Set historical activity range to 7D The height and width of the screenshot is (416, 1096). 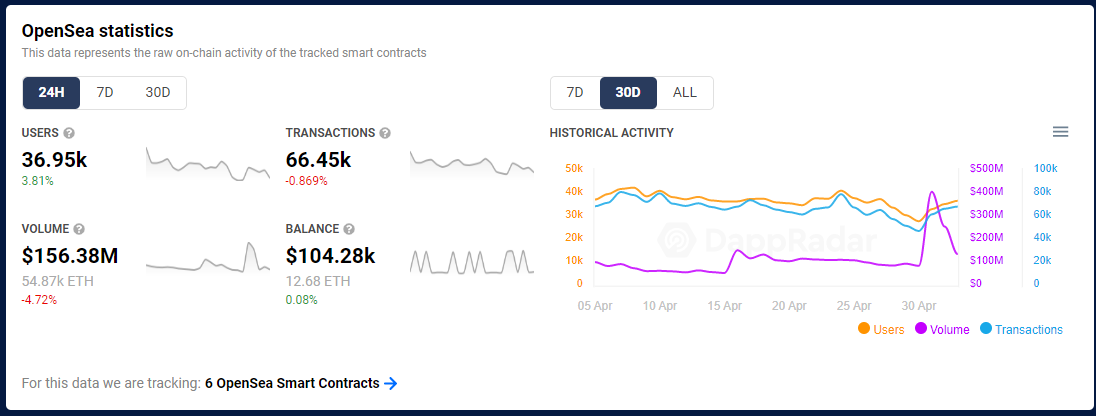(575, 93)
